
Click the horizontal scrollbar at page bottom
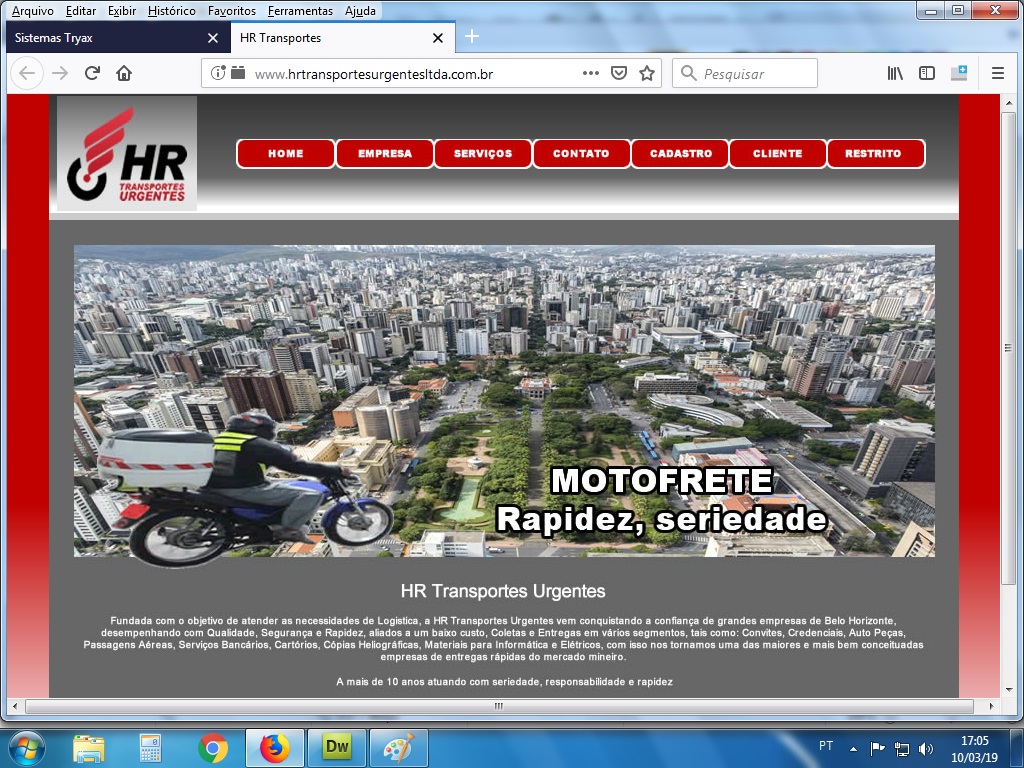click(498, 706)
